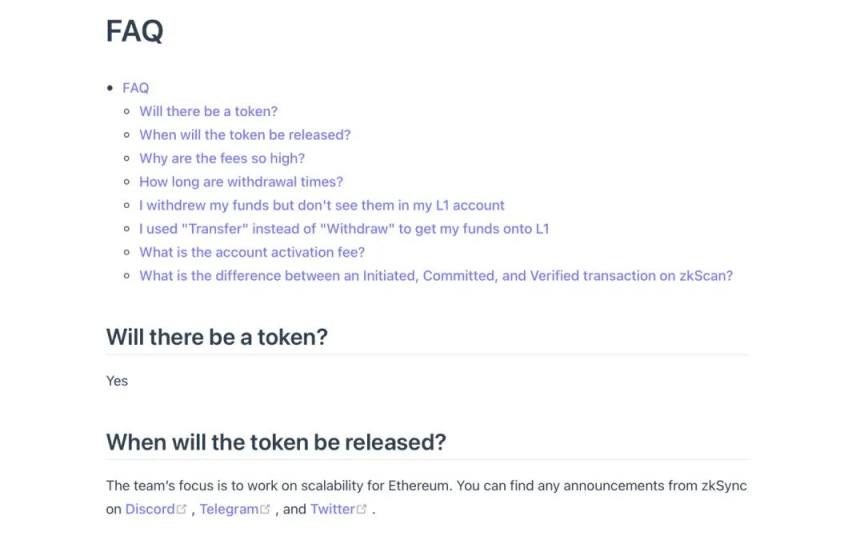The height and width of the screenshot is (552, 864).
Task: Click the external-link icon beside Telegram
Action: [265, 509]
